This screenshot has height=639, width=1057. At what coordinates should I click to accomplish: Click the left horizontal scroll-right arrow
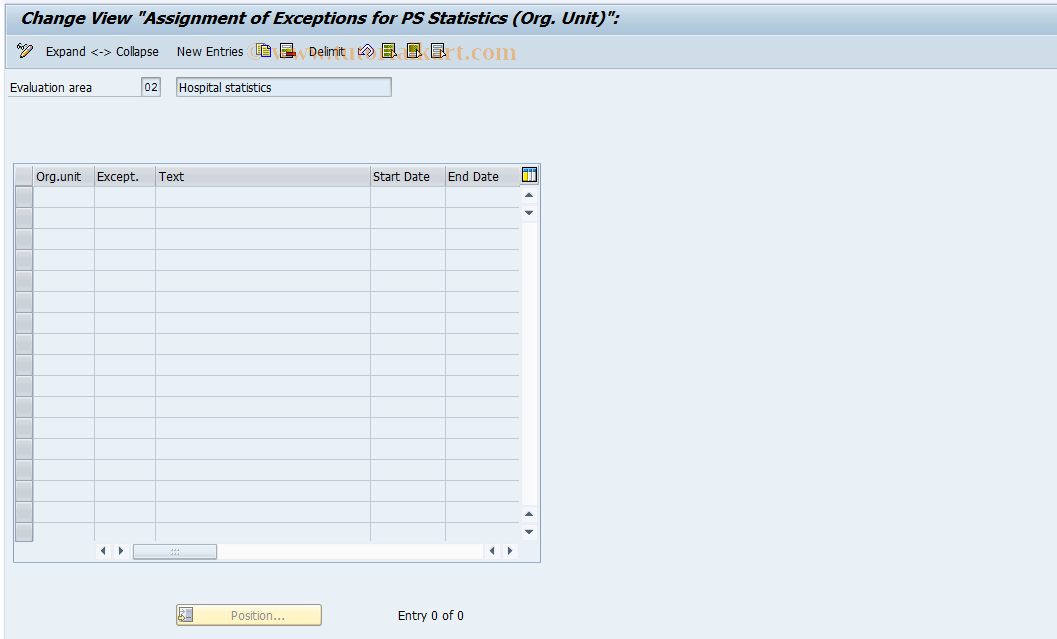[121, 551]
